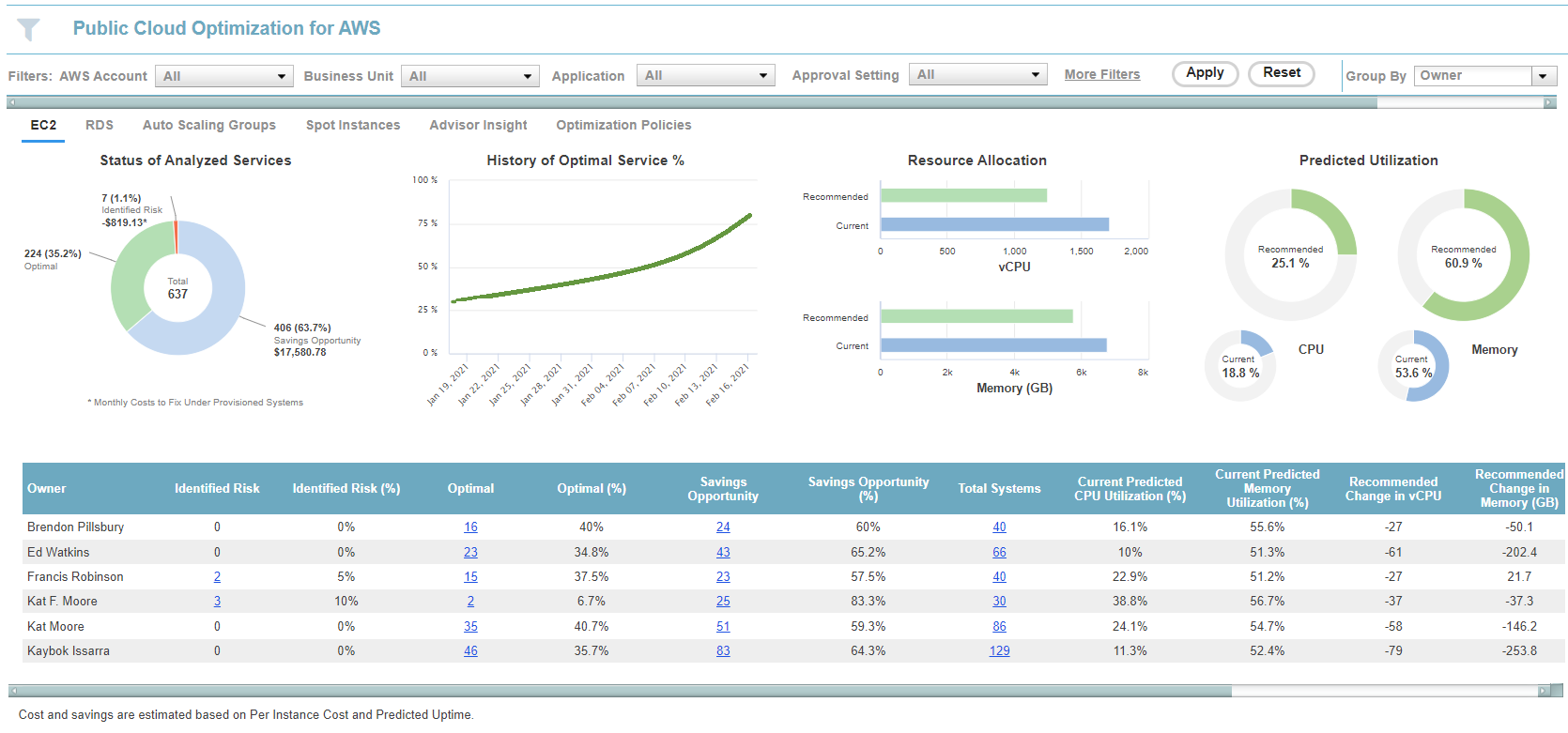This screenshot has width=1568, height=733.
Task: Select the Spot Instances tab
Action: (352, 125)
